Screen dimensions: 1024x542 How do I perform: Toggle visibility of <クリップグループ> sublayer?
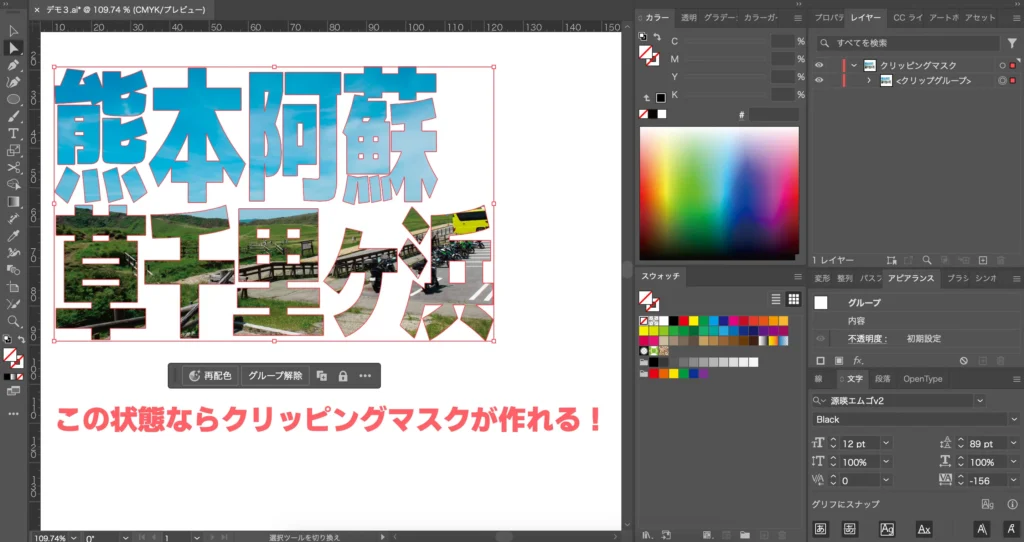click(x=819, y=80)
